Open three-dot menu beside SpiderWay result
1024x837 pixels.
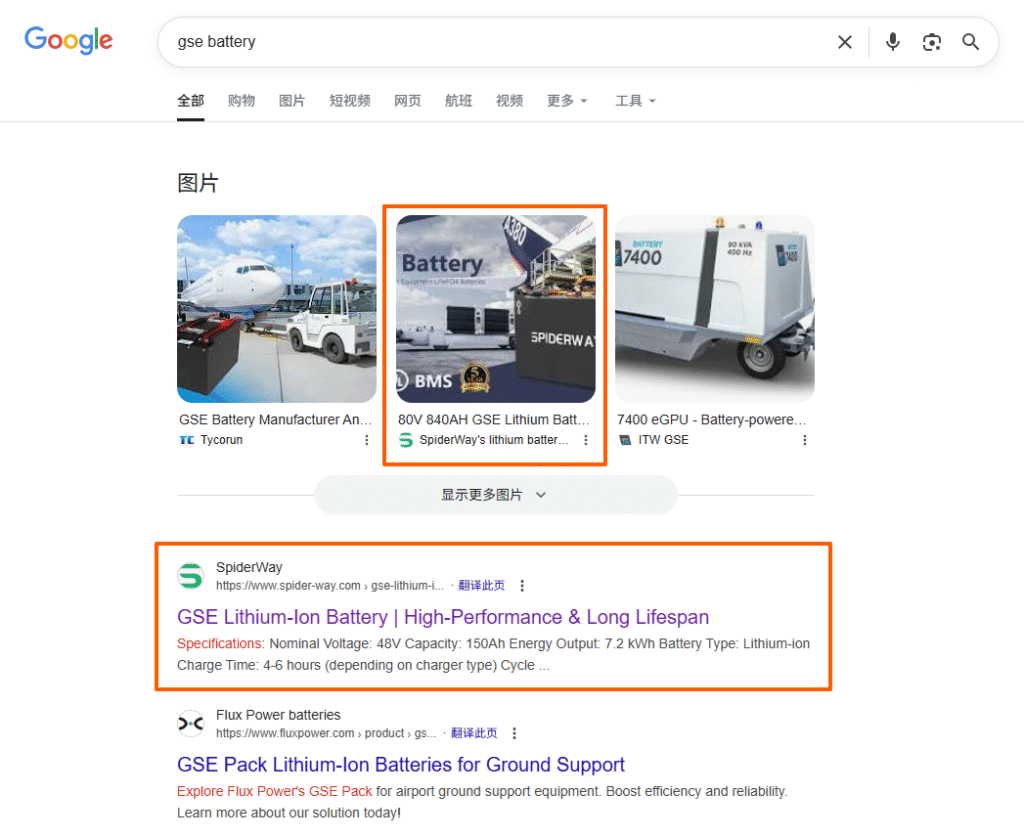[x=522, y=586]
